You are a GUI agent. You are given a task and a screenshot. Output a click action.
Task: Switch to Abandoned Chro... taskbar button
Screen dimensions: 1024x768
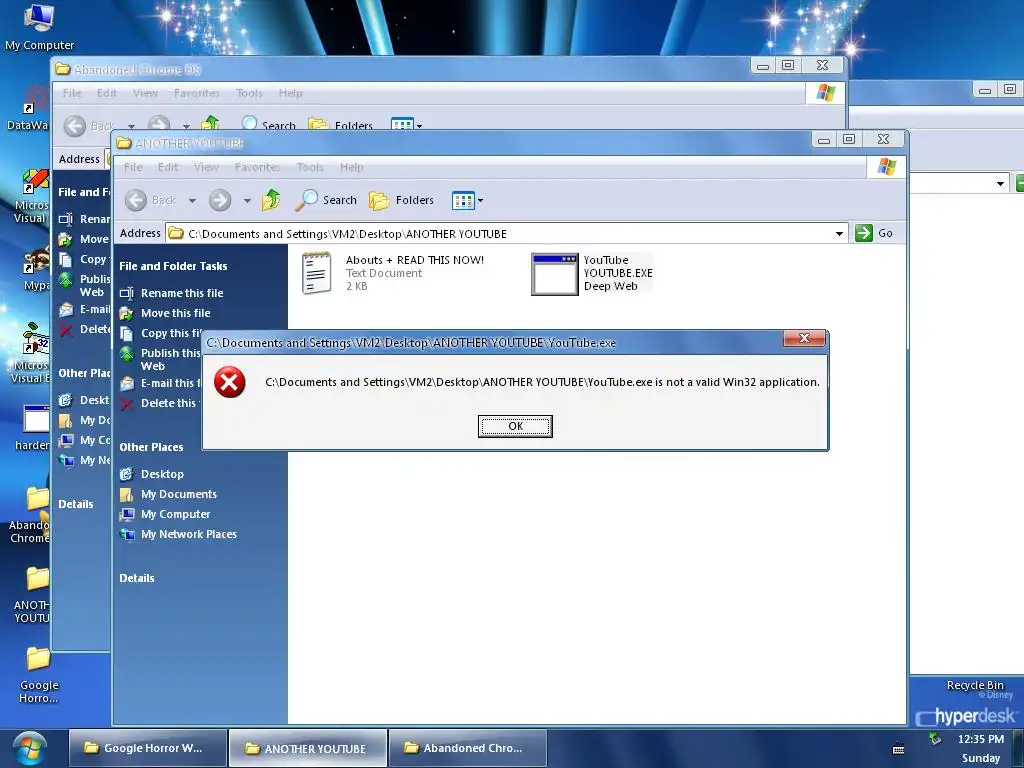(x=468, y=748)
